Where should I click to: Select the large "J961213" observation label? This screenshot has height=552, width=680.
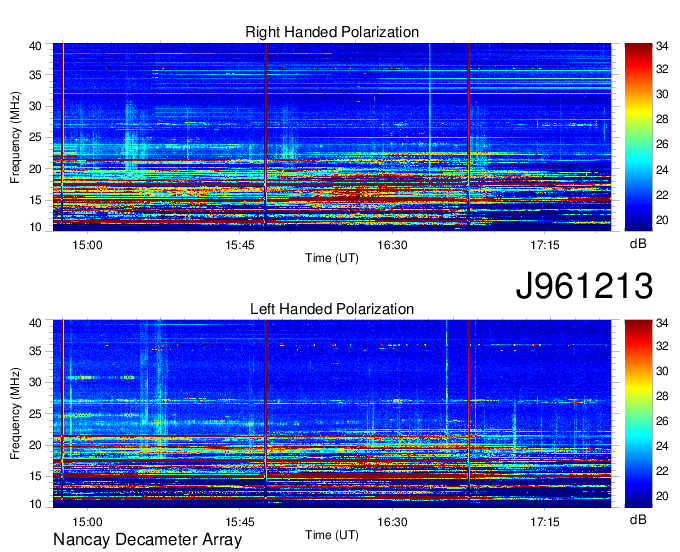pyautogui.click(x=584, y=285)
